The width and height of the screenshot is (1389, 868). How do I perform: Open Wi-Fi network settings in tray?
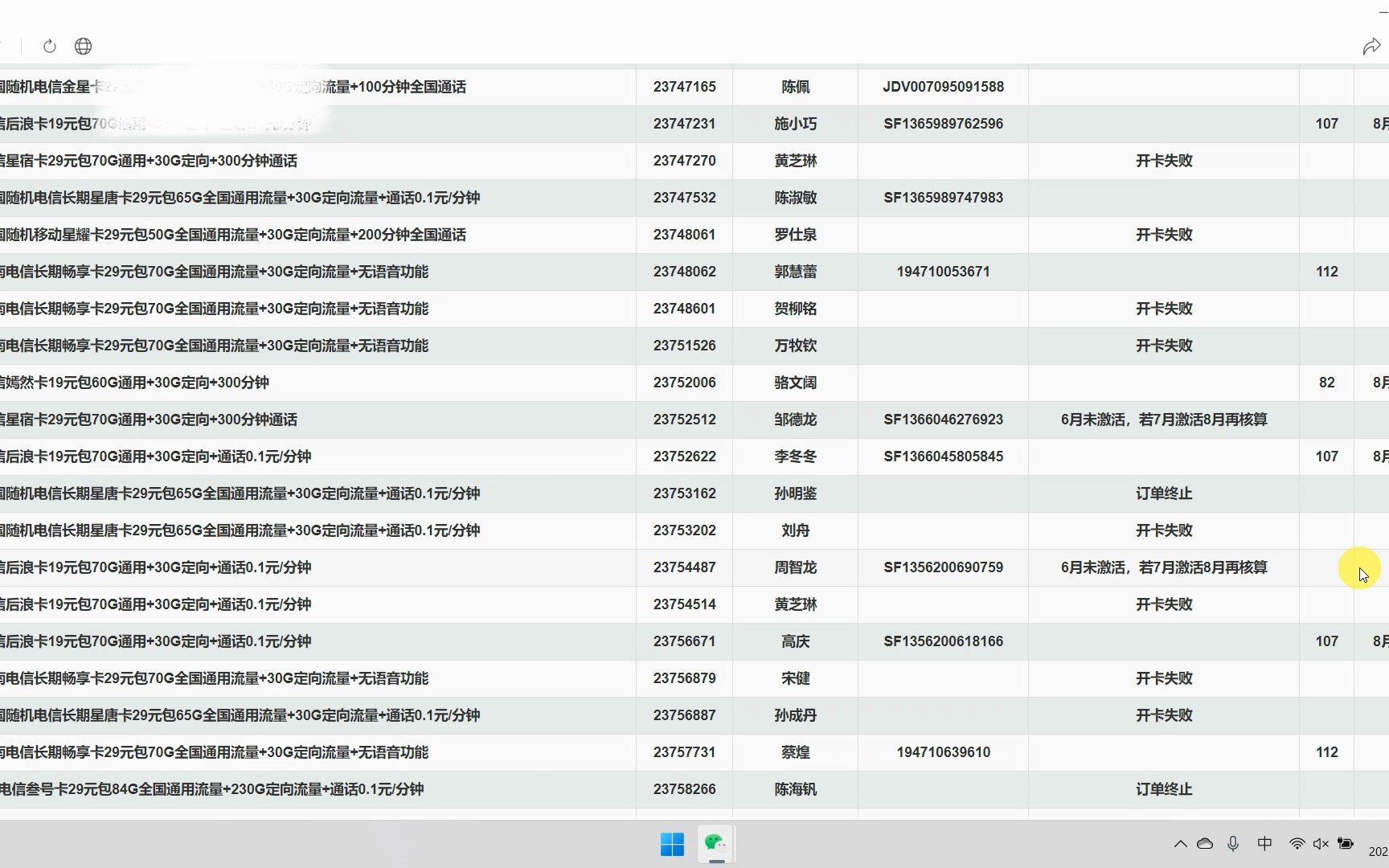point(1297,844)
